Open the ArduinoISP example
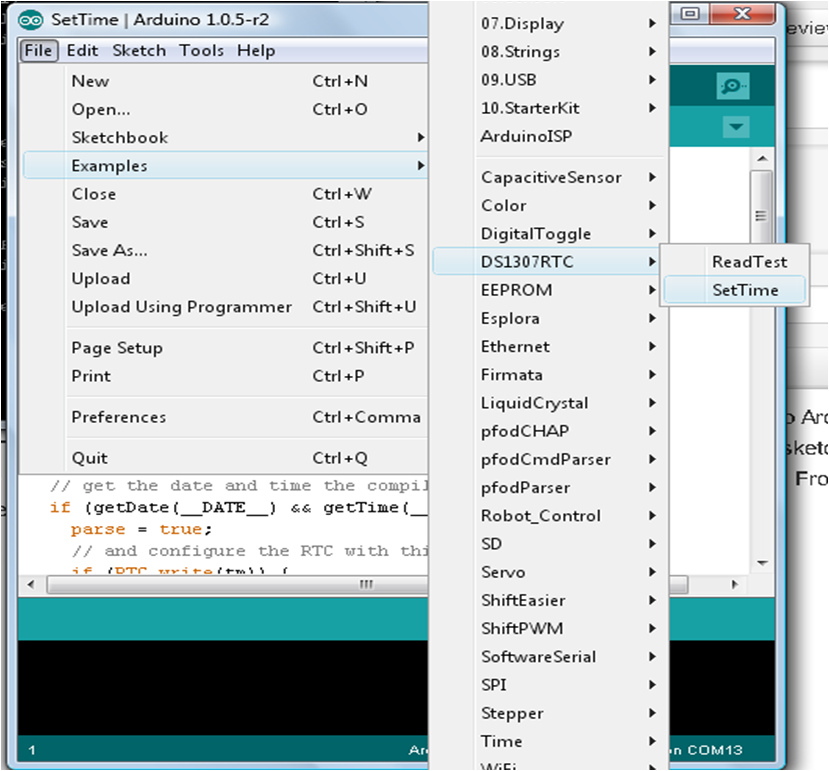 coord(548,136)
